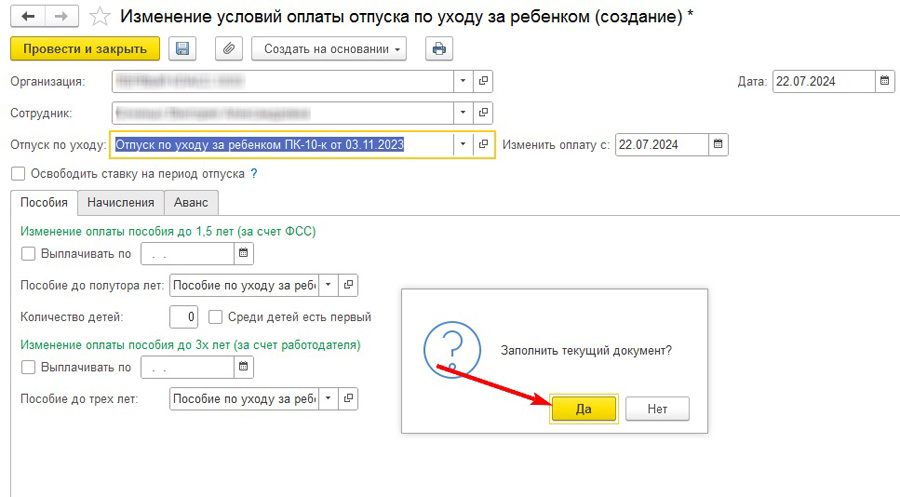900x497 pixels.
Task: Focus the Изменить оплату с date field
Action: [662, 144]
